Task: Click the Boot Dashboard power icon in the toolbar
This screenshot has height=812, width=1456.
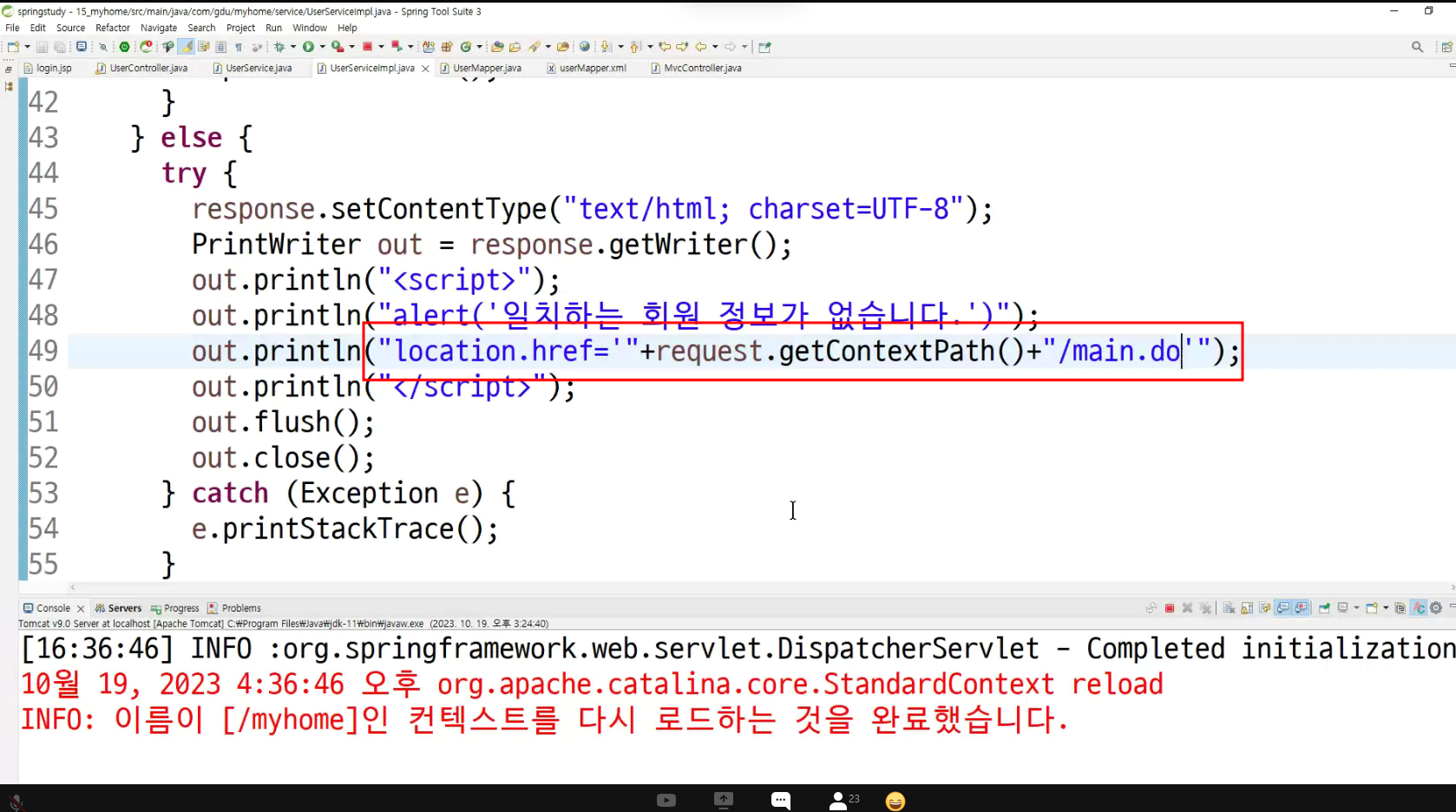Action: coord(124,47)
